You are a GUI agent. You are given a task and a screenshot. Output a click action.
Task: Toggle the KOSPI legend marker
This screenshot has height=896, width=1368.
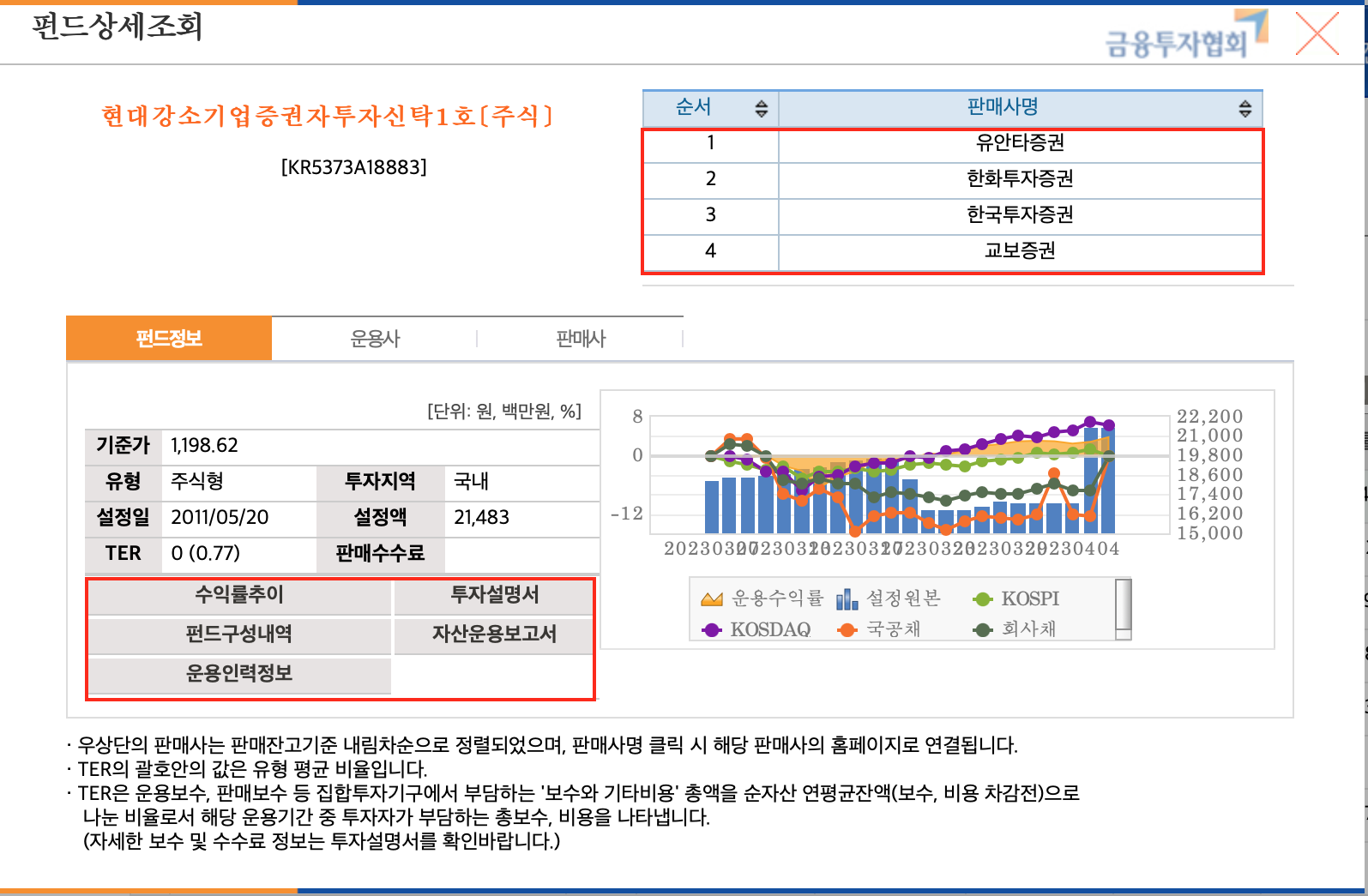[x=983, y=598]
